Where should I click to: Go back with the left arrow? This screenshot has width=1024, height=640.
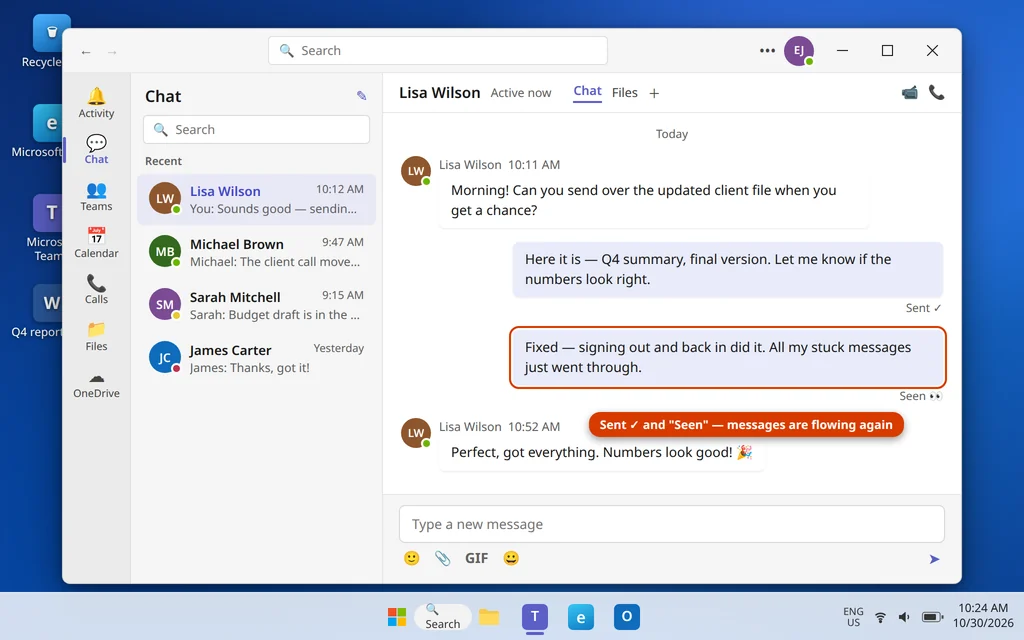(86, 52)
